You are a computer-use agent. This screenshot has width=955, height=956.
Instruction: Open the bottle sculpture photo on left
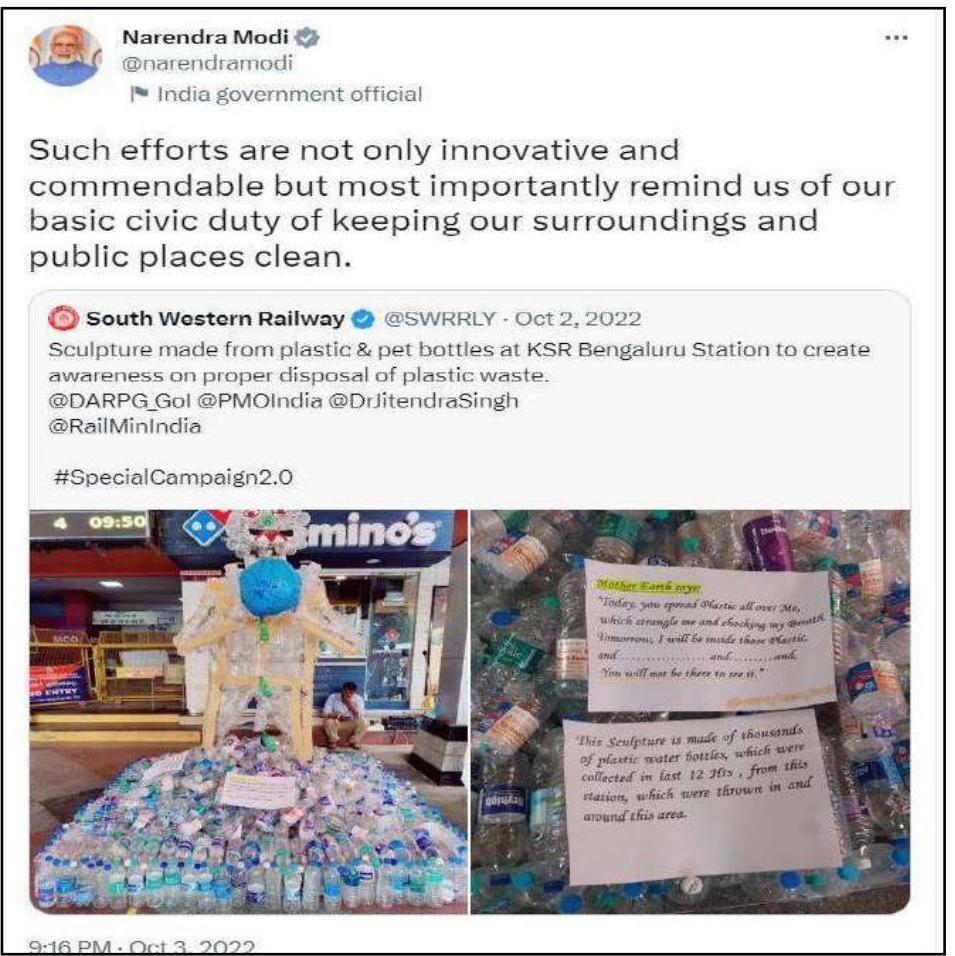[x=248, y=712]
